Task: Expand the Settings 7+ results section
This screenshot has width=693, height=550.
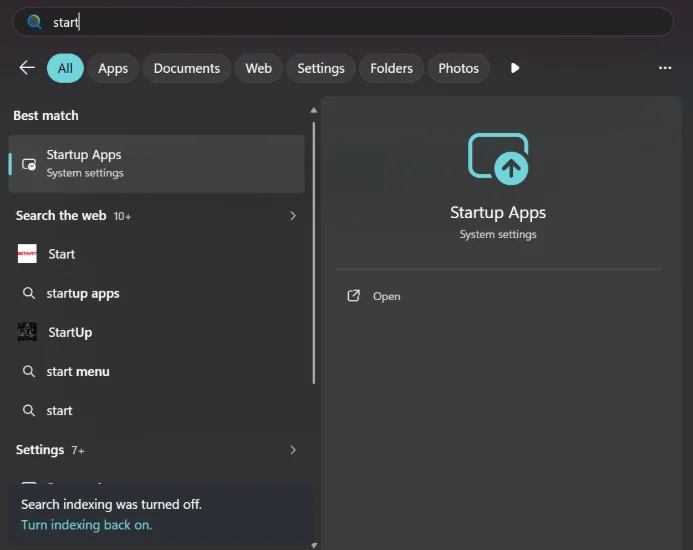Action: pos(293,450)
